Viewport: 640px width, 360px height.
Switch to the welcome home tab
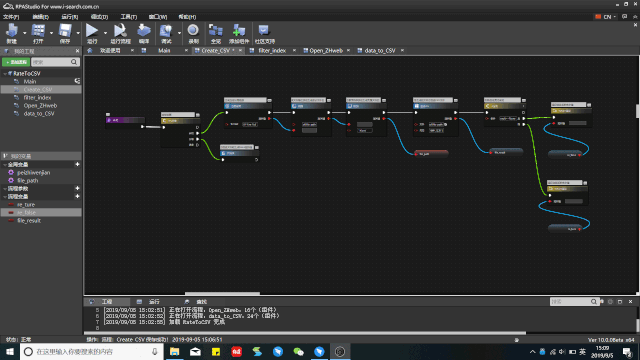coord(110,51)
